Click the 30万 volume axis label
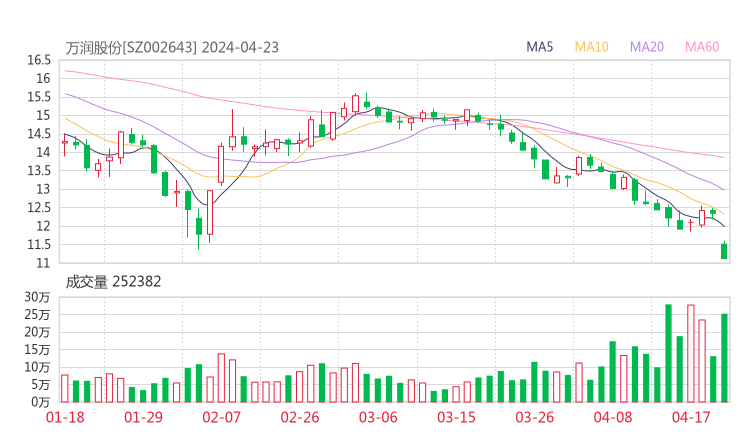 (x=37, y=297)
